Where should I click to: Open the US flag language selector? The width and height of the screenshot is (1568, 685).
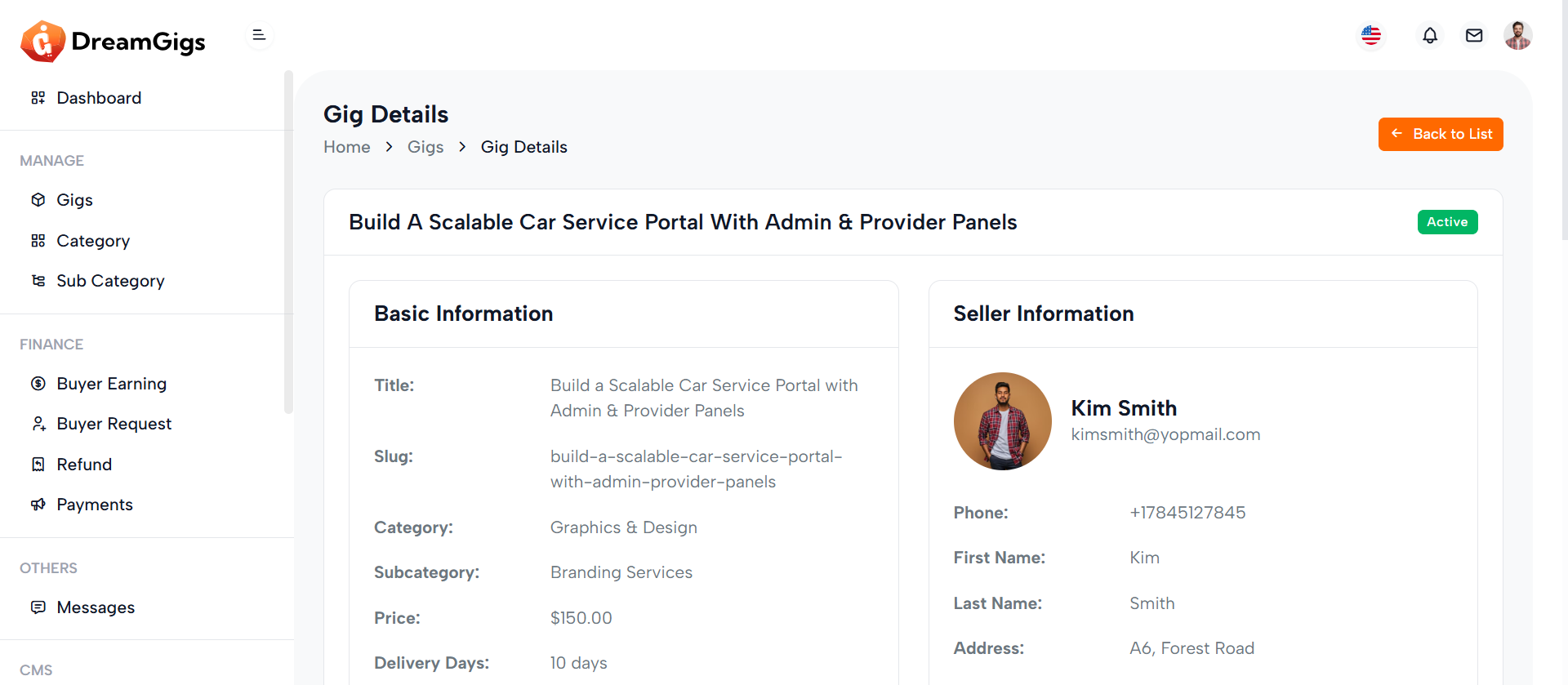click(x=1371, y=35)
